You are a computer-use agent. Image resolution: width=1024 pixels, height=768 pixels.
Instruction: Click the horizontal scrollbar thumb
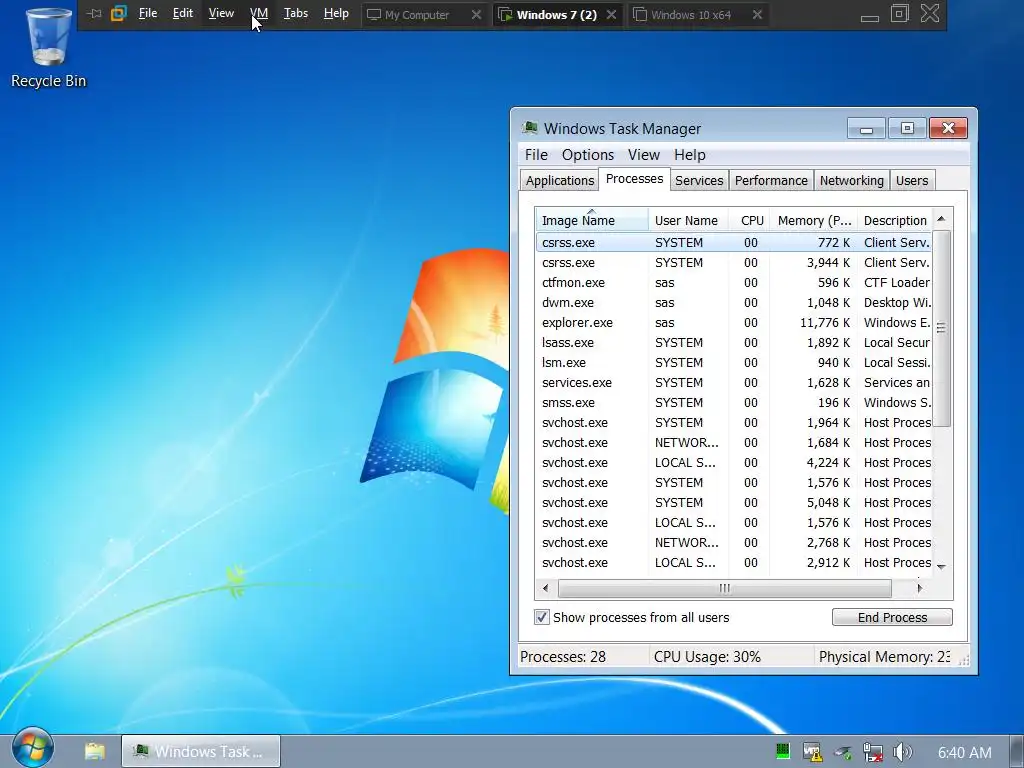click(724, 588)
